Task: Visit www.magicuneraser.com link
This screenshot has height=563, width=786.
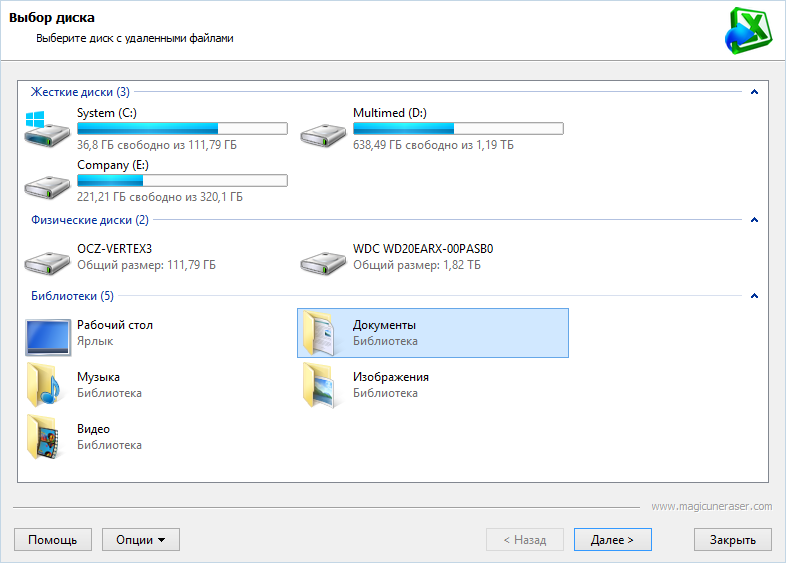Action: tap(711, 506)
